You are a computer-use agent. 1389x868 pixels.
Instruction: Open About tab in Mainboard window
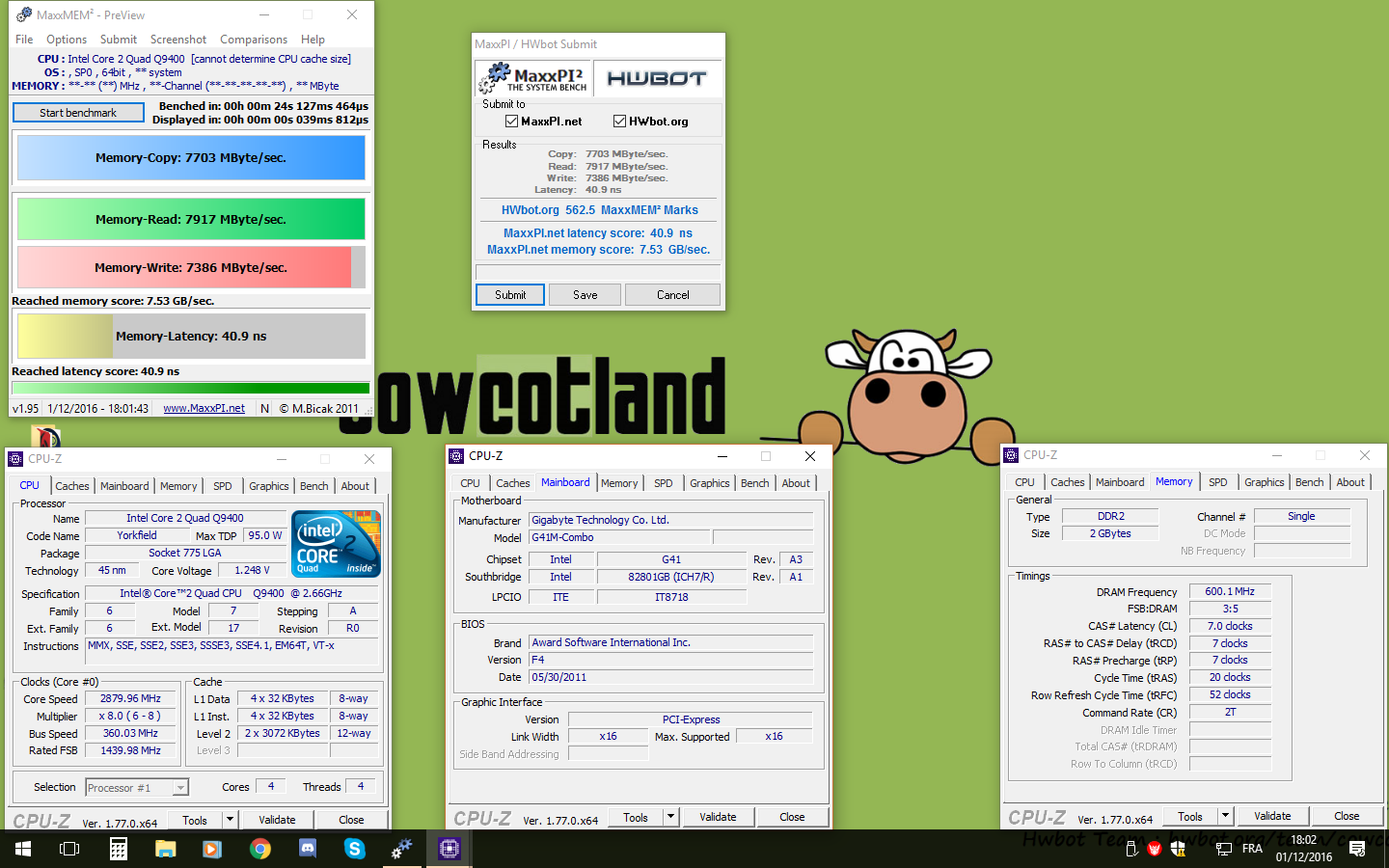pyautogui.click(x=796, y=483)
